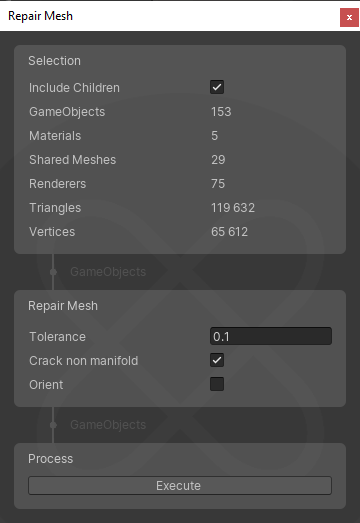This screenshot has height=523, width=360.
Task: Uncheck the Include Children checkbox
Action: point(217,87)
